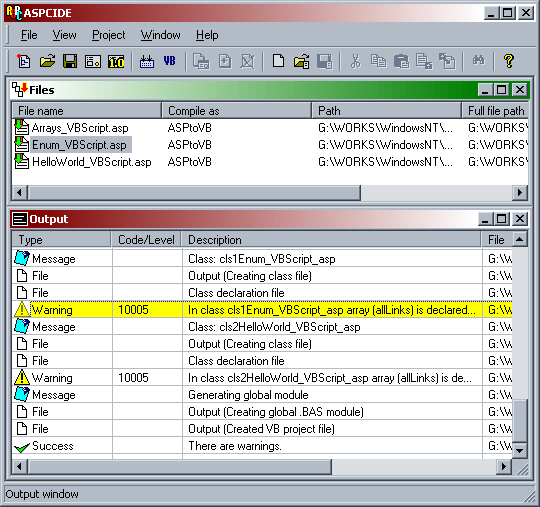
Task: Open project using the folder icon
Action: [47, 61]
